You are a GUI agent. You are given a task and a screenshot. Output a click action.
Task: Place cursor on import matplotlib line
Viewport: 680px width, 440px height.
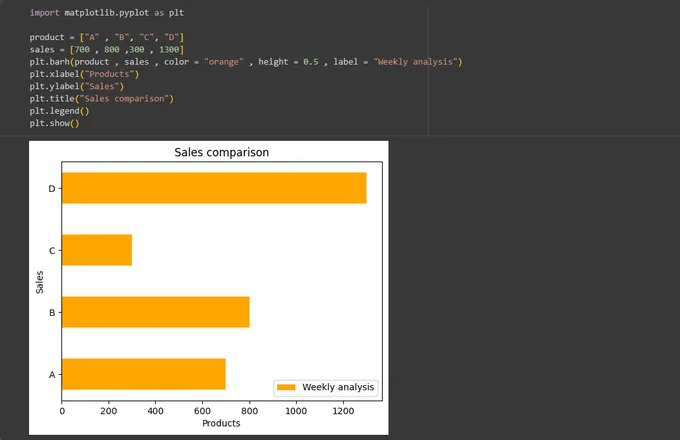point(107,13)
